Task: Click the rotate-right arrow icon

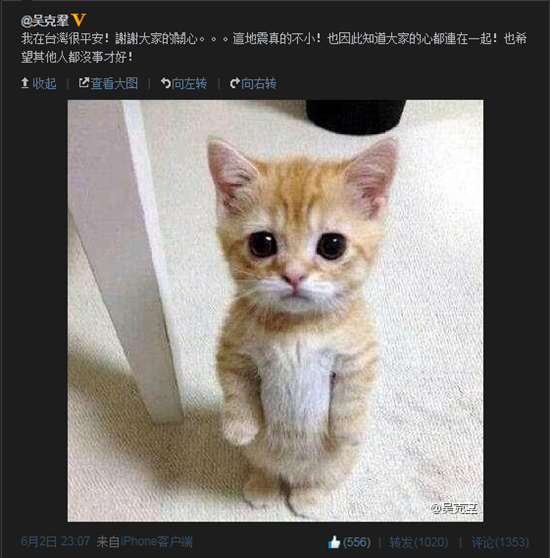Action: (235, 83)
